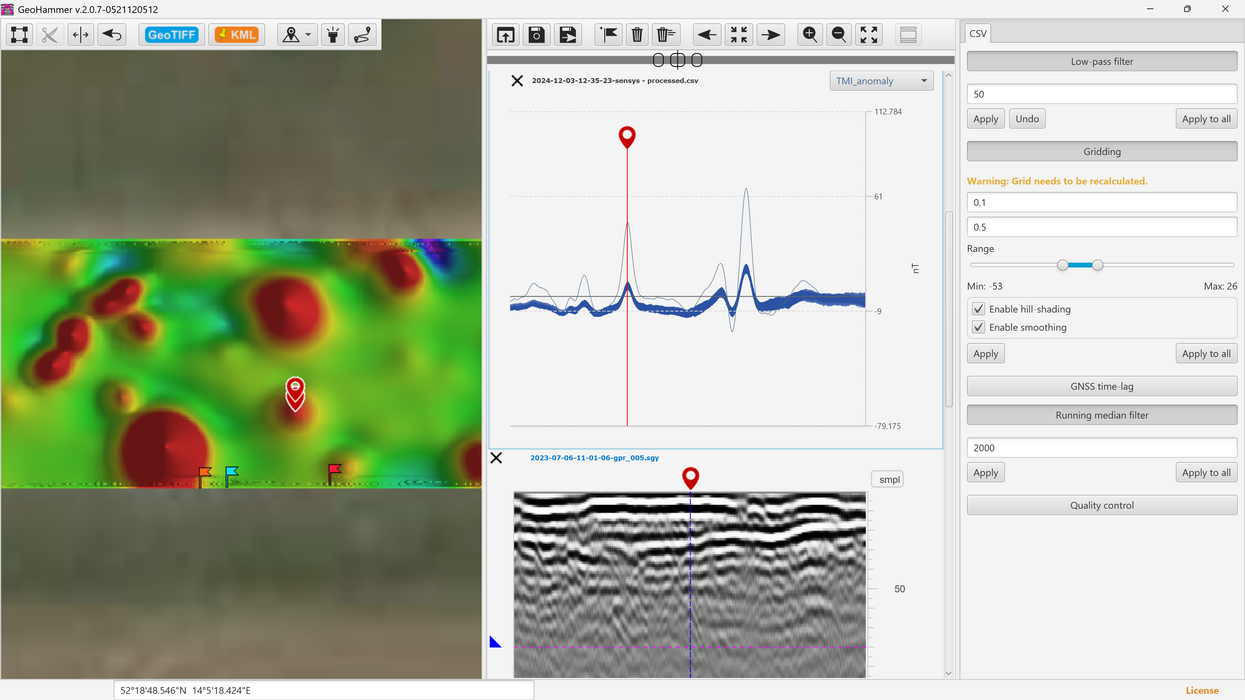1245x700 pixels.
Task: Expand the GNSS time-lag section
Action: pyautogui.click(x=1101, y=386)
